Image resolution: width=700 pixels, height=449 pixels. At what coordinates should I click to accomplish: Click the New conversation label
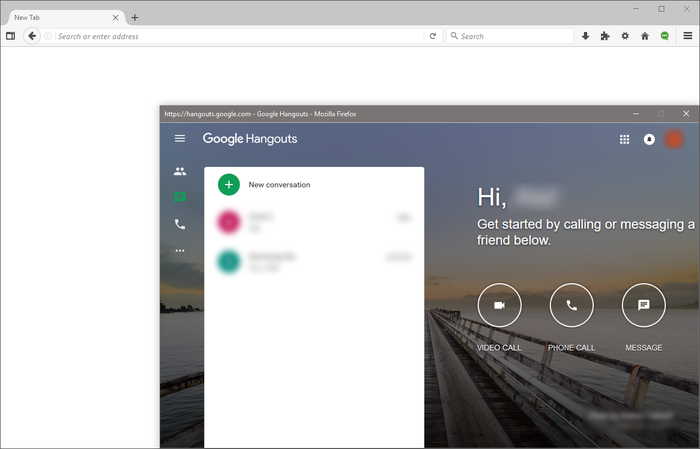pos(279,185)
